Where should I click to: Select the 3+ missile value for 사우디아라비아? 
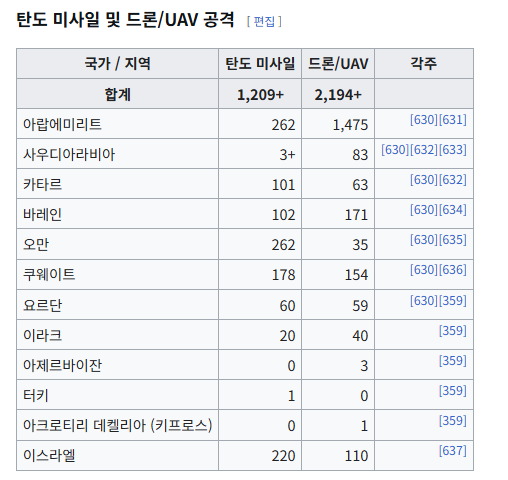(x=287, y=155)
